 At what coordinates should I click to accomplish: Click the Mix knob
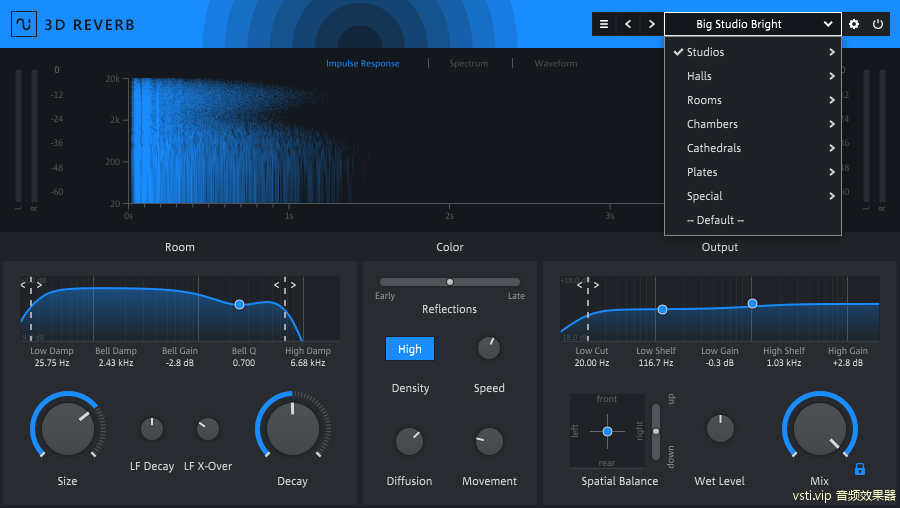(x=820, y=429)
